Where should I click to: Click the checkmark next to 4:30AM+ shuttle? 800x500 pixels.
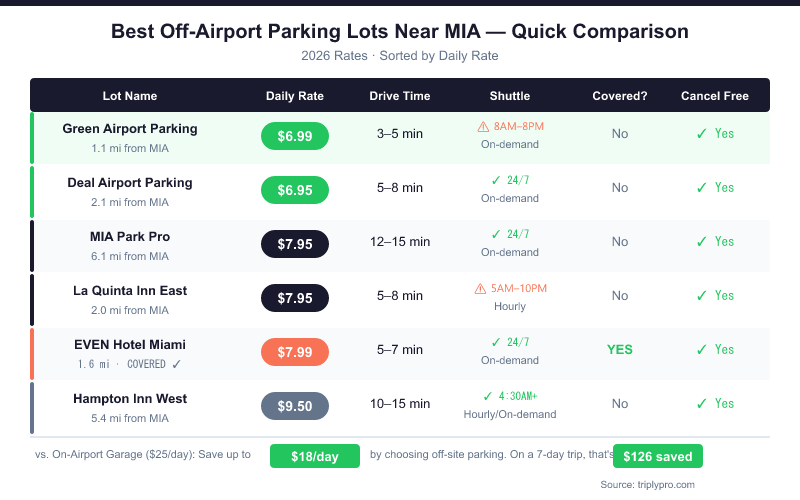488,396
